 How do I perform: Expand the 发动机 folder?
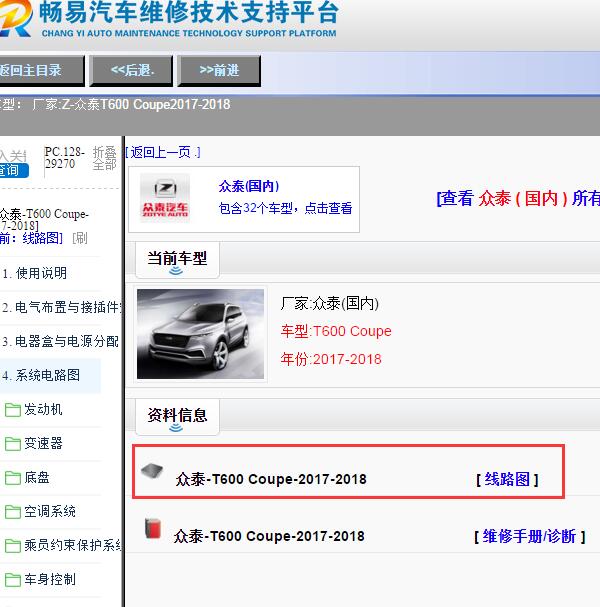point(34,410)
